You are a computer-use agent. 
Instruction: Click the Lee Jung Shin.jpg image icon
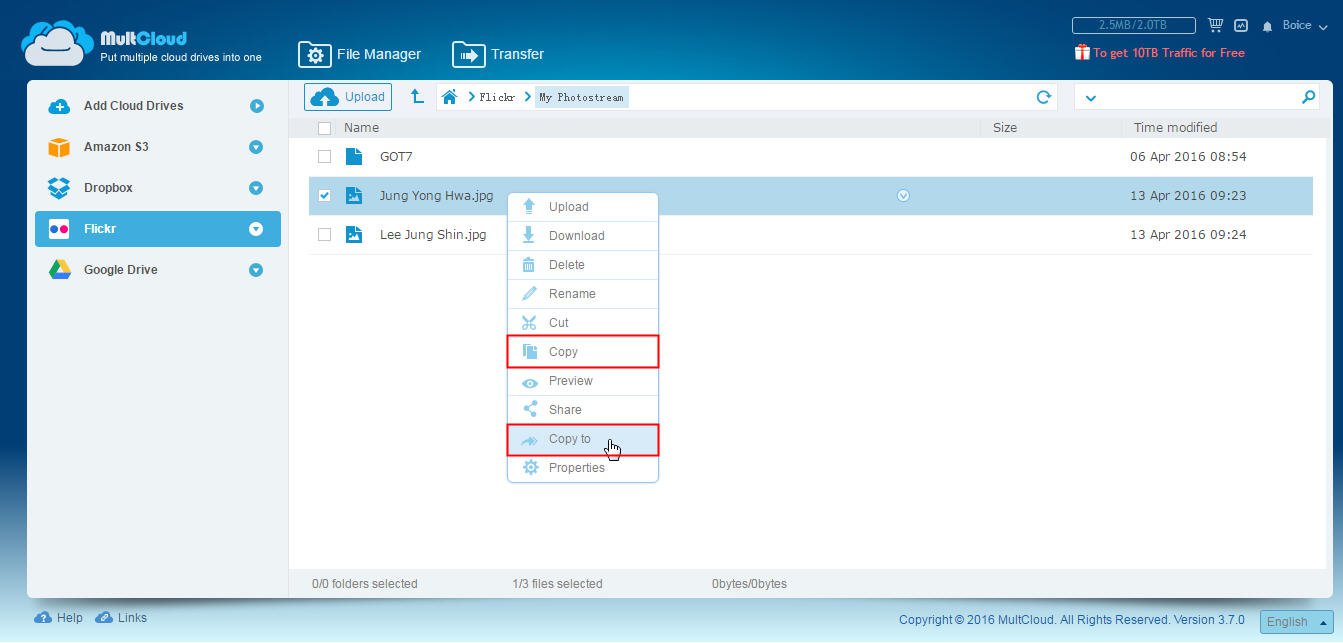click(x=353, y=235)
